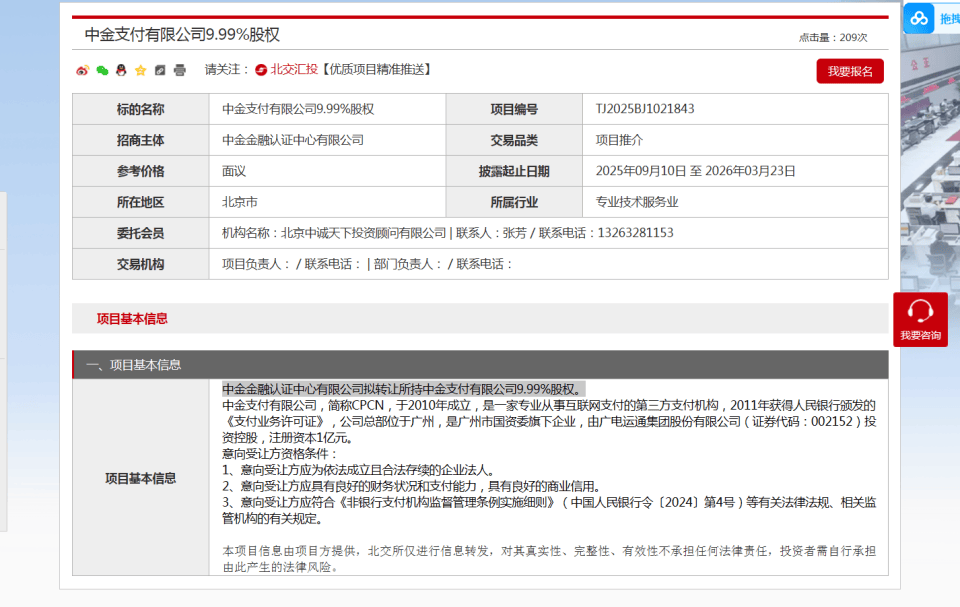Click the red 北交汇投 logo icon
960x607 pixels.
click(x=261, y=70)
